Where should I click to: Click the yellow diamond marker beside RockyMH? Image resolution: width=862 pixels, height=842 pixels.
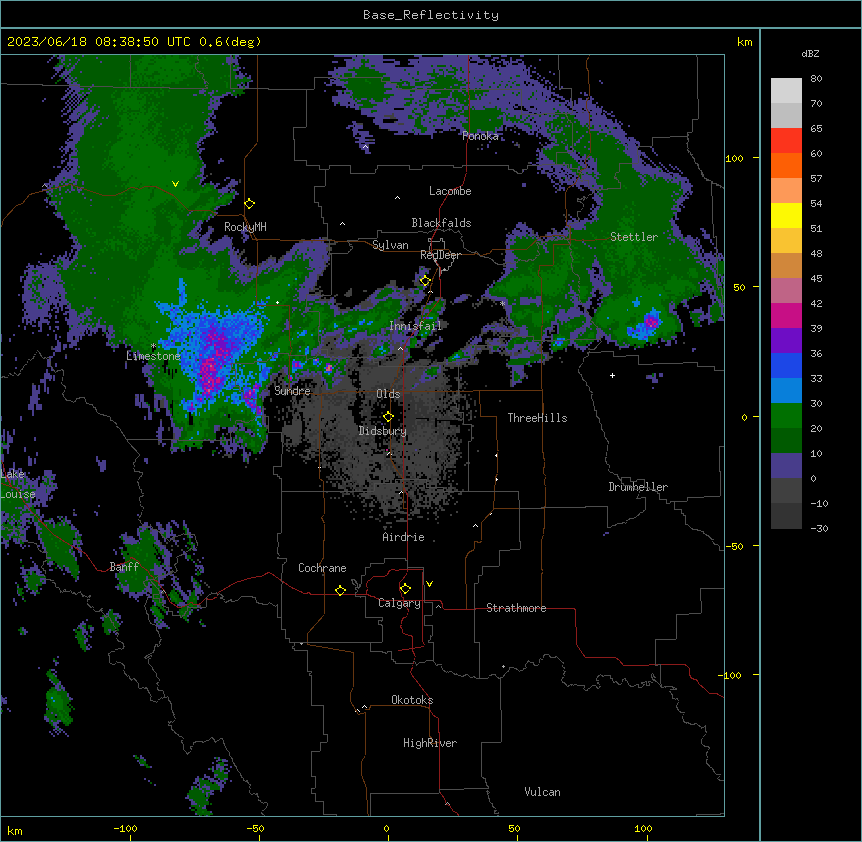(249, 204)
